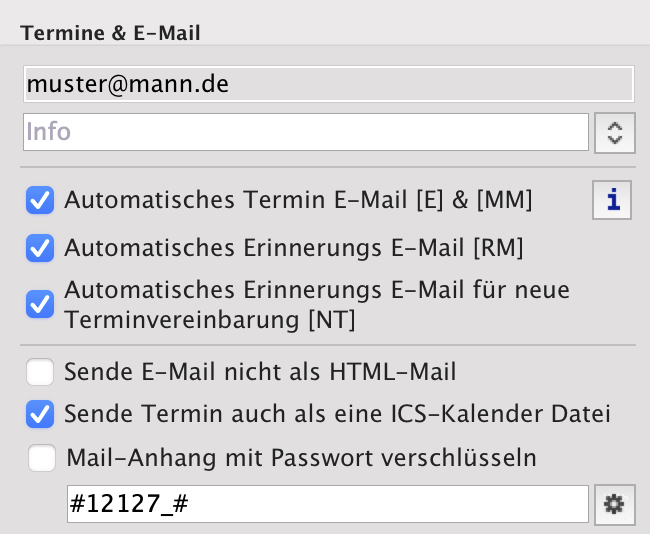Image resolution: width=650 pixels, height=534 pixels.
Task: Click the blue info "i" icon
Action: 613,200
